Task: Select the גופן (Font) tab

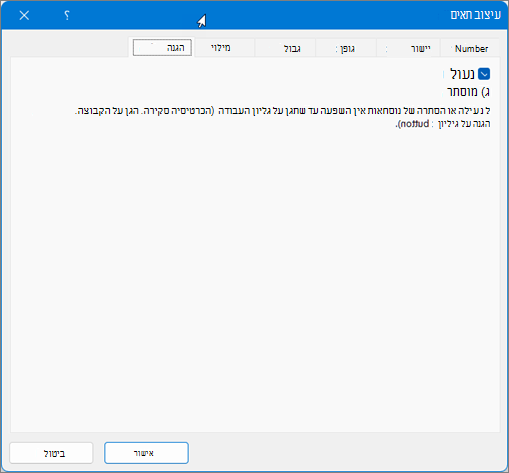Action: pyautogui.click(x=347, y=49)
